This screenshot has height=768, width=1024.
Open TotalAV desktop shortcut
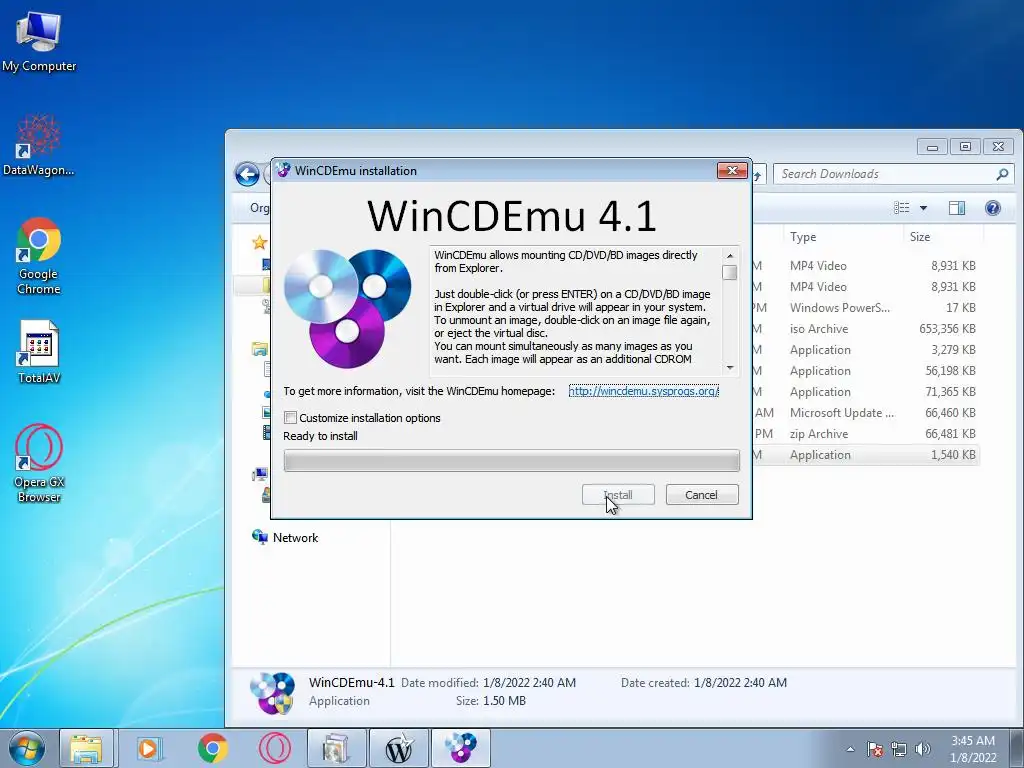(39, 351)
